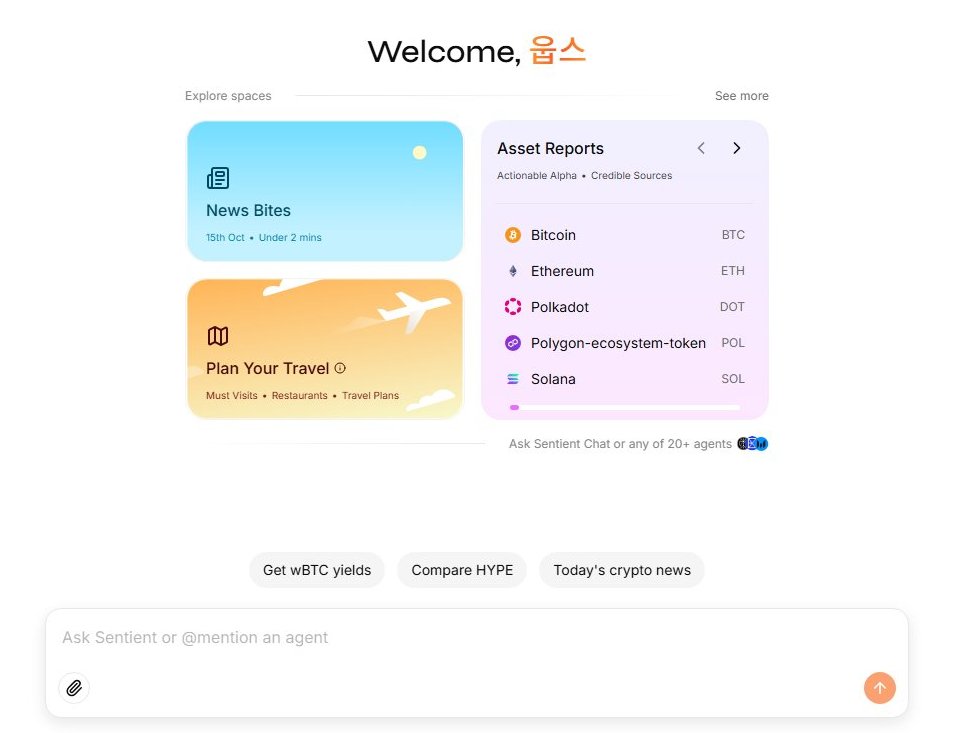Click the agent avatars next to 20+ agents
This screenshot has width=962, height=733.
753,443
